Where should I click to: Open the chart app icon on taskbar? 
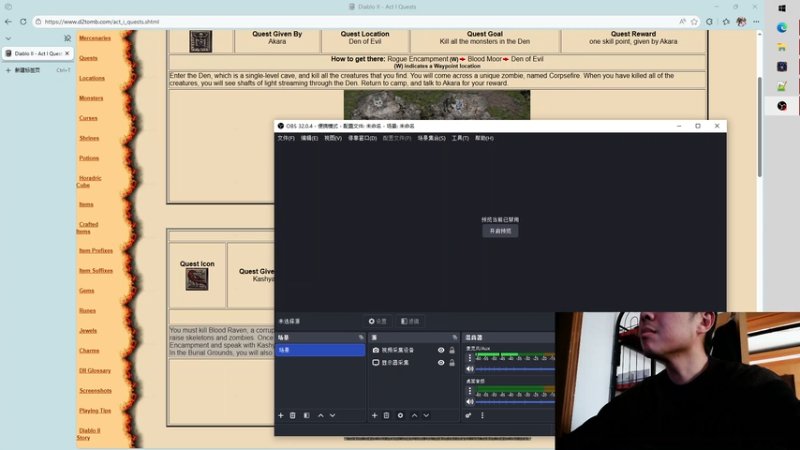point(782,87)
